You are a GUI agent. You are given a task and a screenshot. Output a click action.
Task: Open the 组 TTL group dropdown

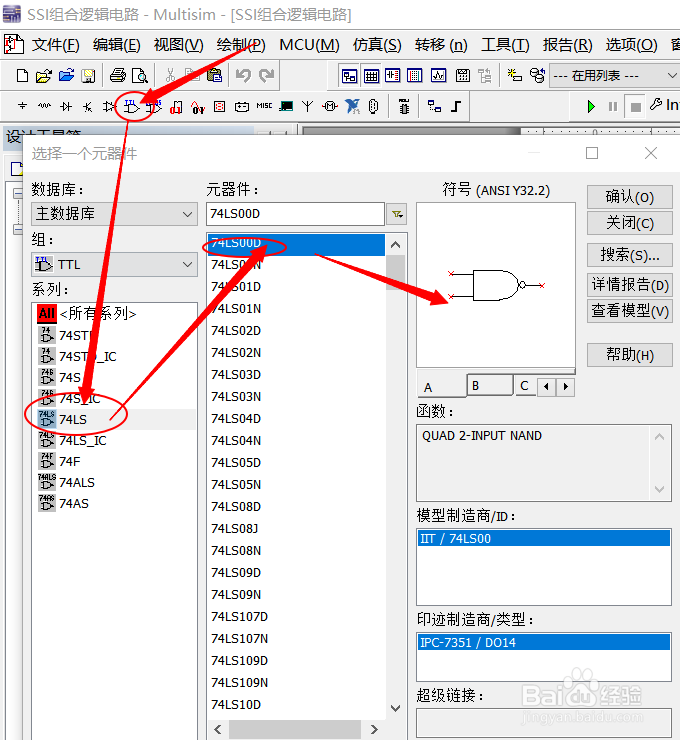point(114,265)
